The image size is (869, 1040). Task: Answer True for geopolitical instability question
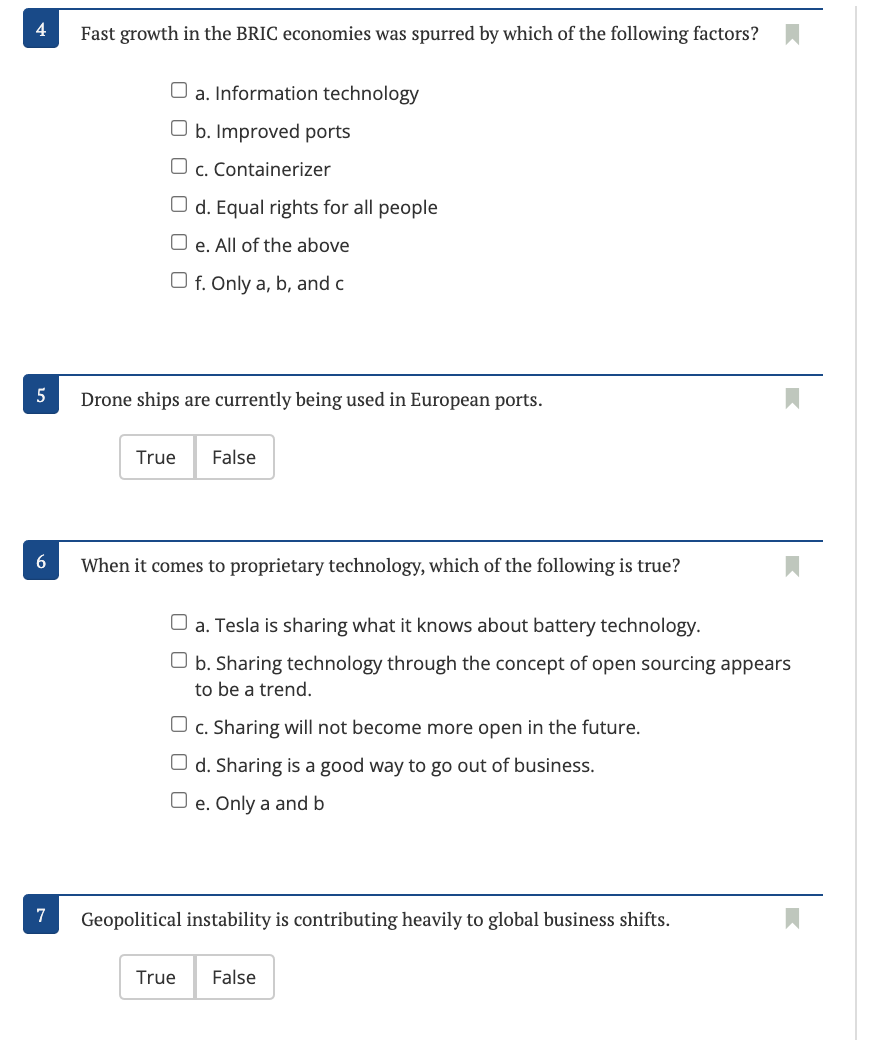(x=157, y=977)
